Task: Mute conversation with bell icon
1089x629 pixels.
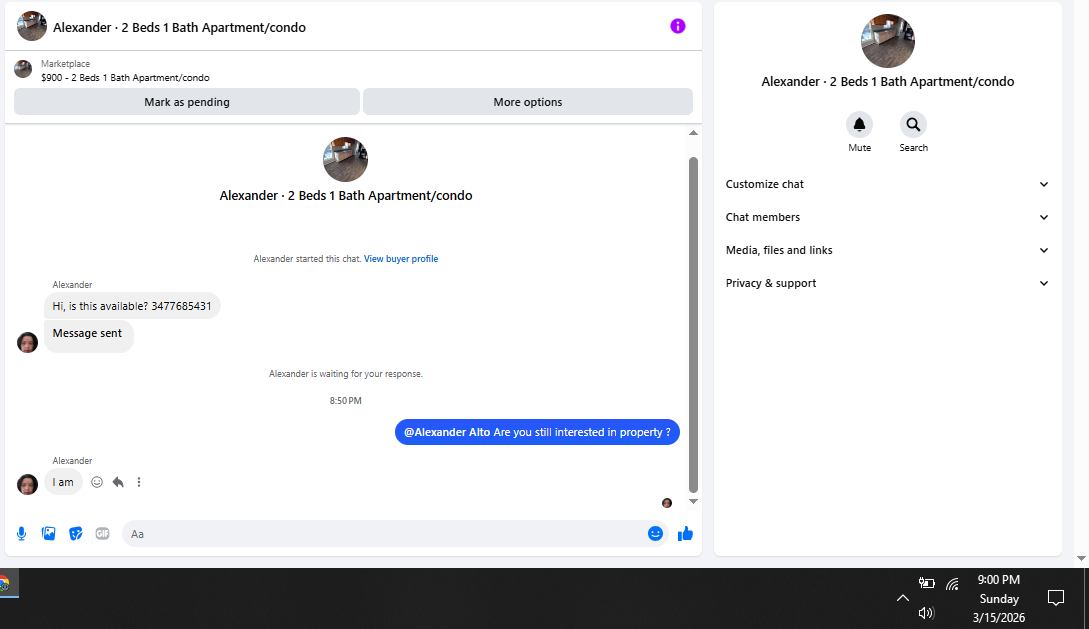Action: point(859,125)
